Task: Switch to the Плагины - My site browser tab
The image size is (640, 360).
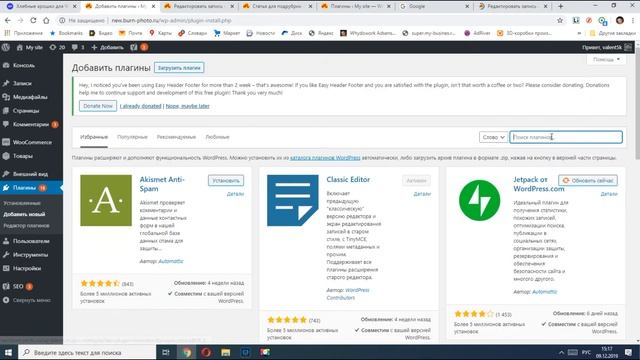Action: [356, 6]
